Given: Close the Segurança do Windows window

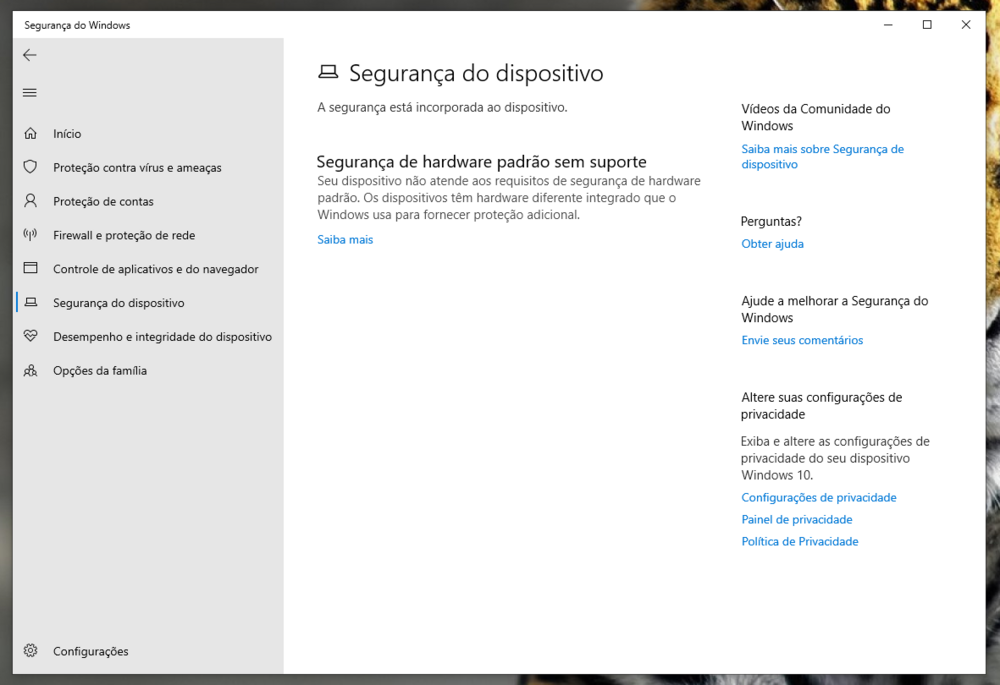Looking at the screenshot, I should coord(966,25).
